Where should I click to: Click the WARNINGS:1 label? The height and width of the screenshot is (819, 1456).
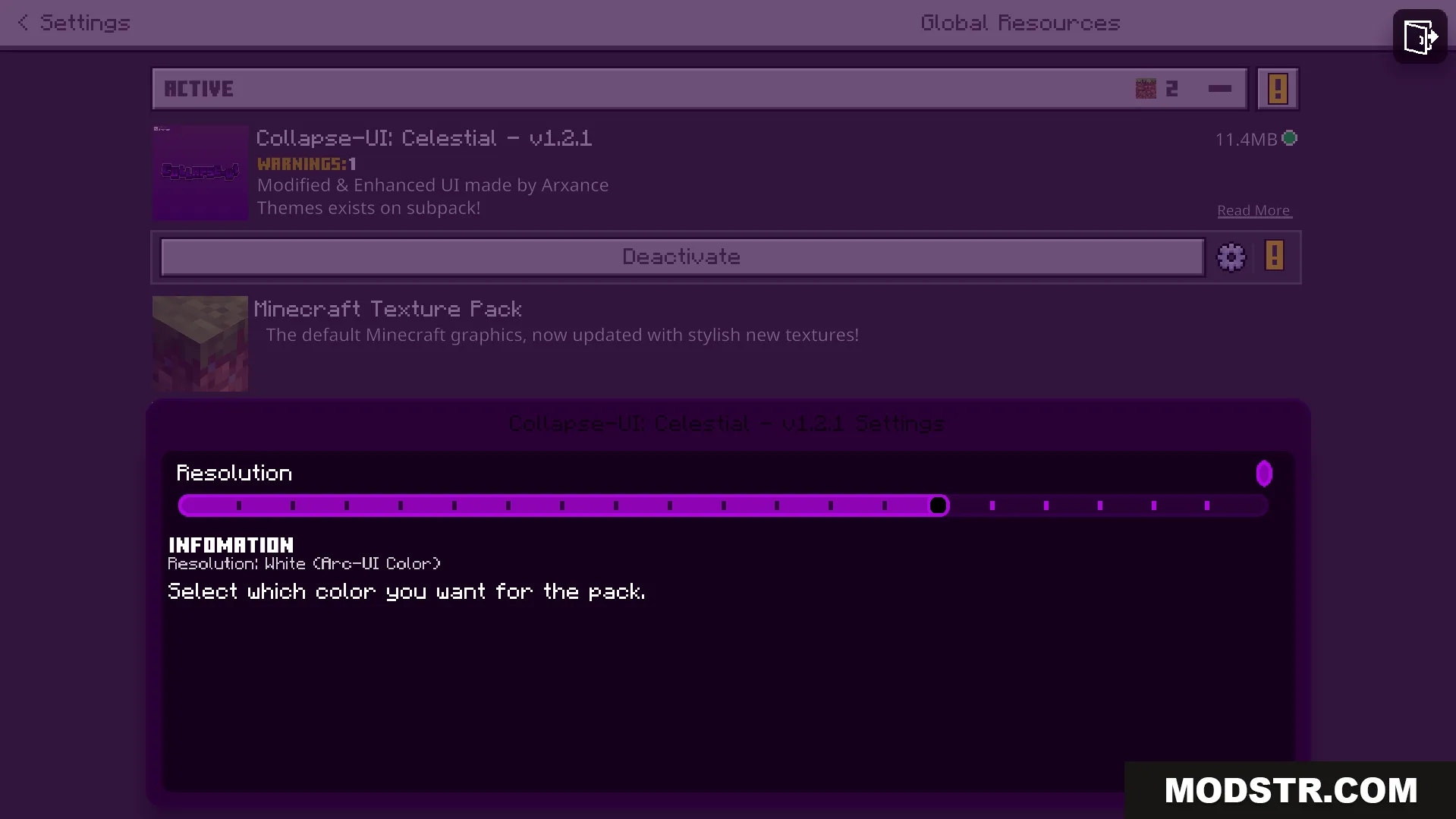click(x=307, y=164)
